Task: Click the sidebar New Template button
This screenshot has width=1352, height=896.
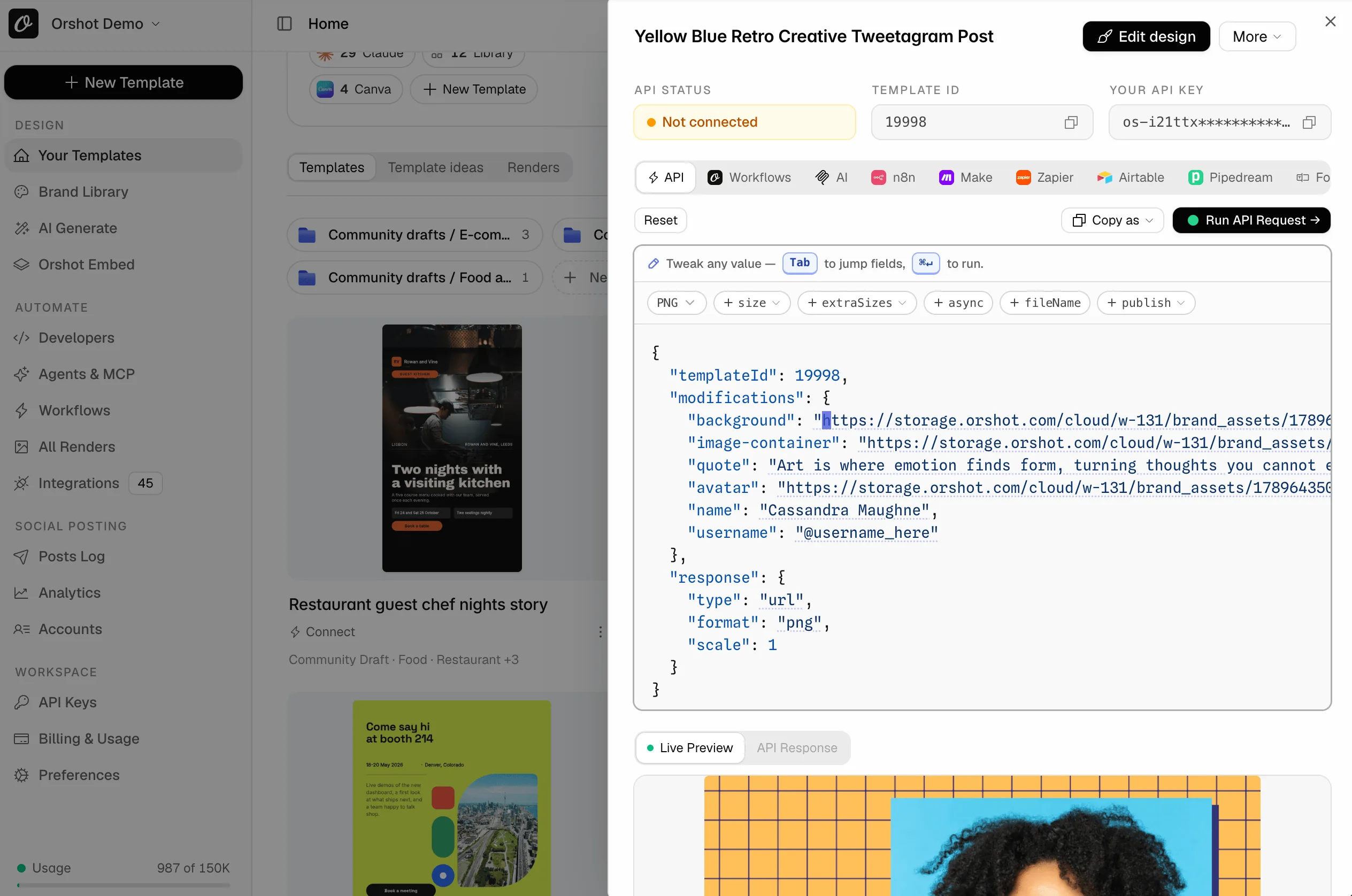Action: pyautogui.click(x=124, y=82)
